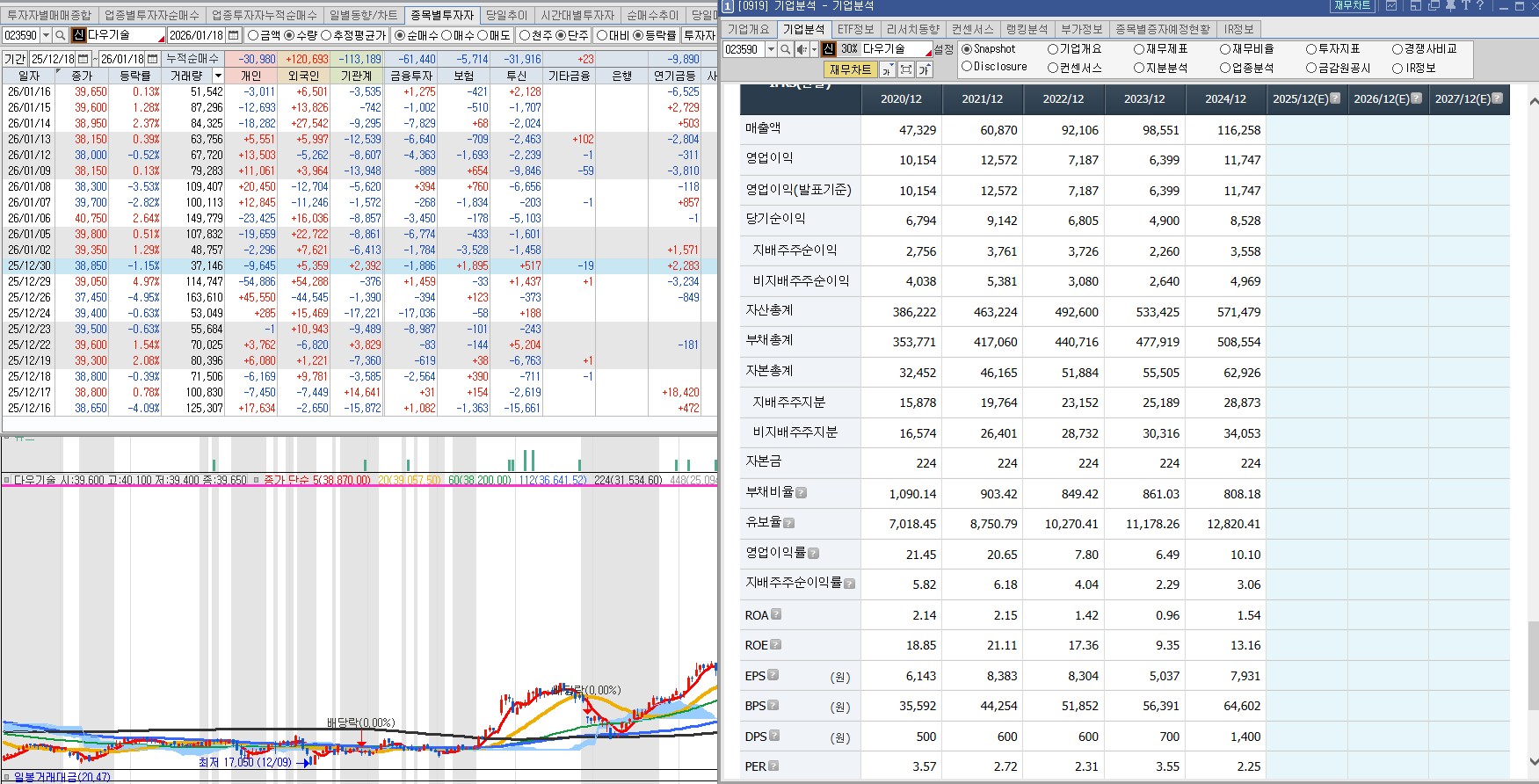Click the increase font size icon
The width and height of the screenshot is (1539, 784).
[924, 69]
